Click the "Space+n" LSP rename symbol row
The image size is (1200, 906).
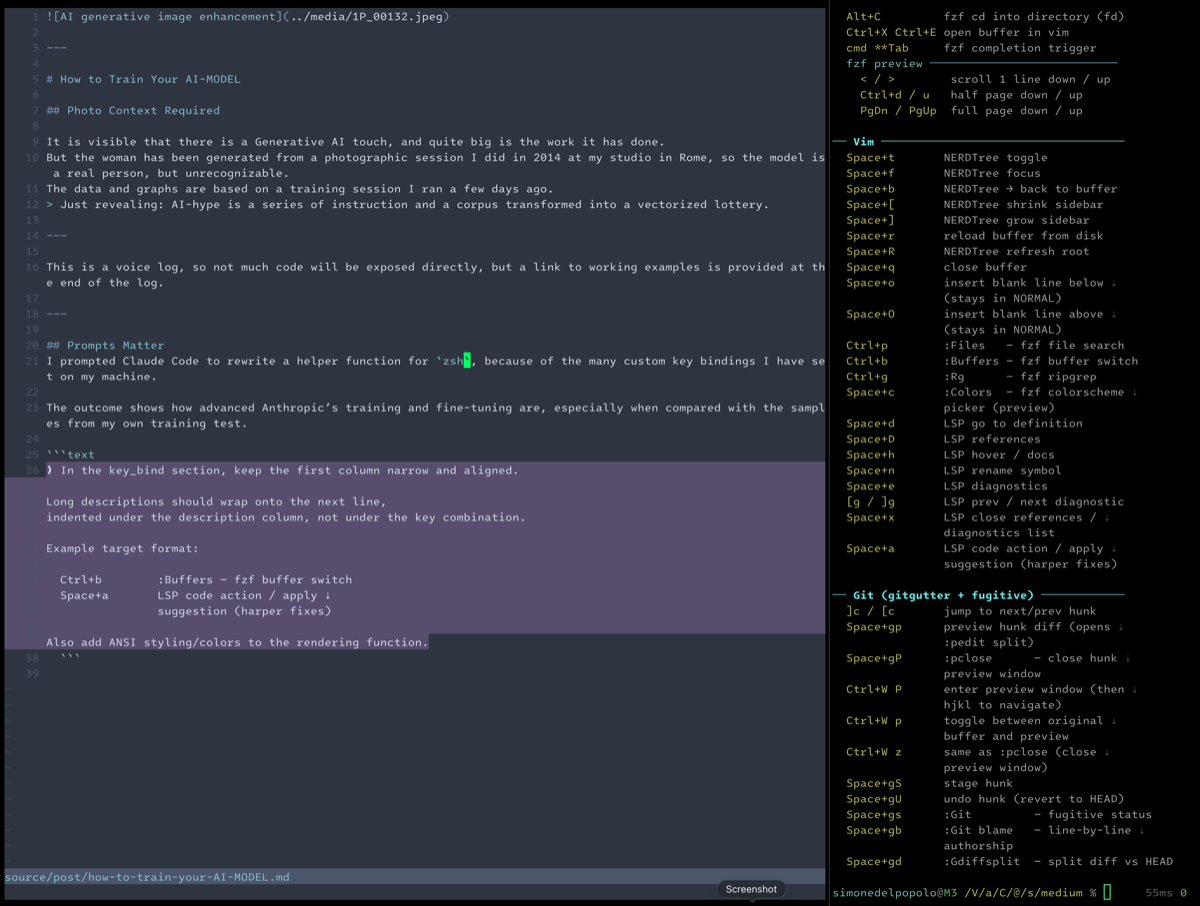click(x=954, y=470)
